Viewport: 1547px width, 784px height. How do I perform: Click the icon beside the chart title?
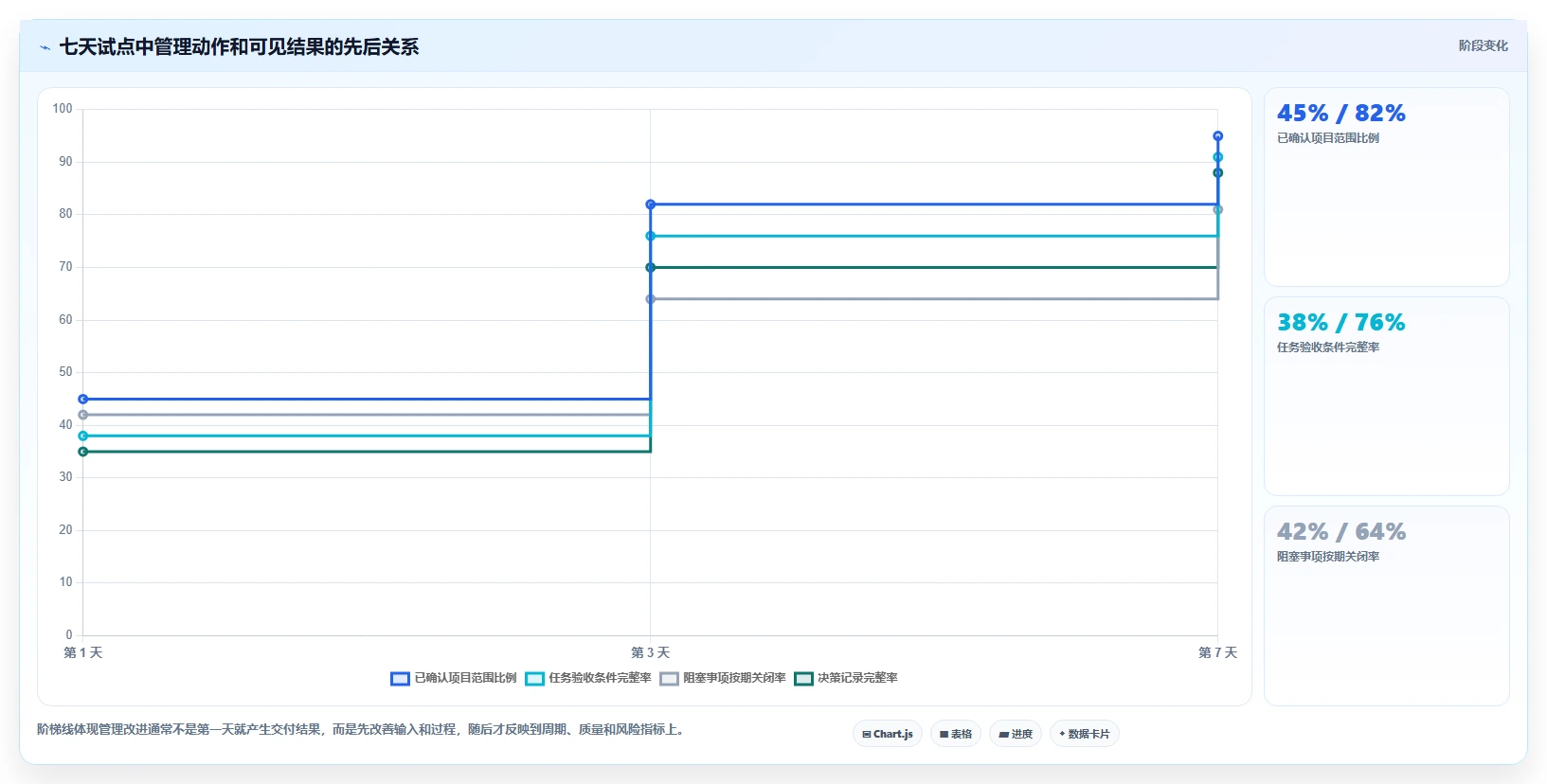(45, 47)
